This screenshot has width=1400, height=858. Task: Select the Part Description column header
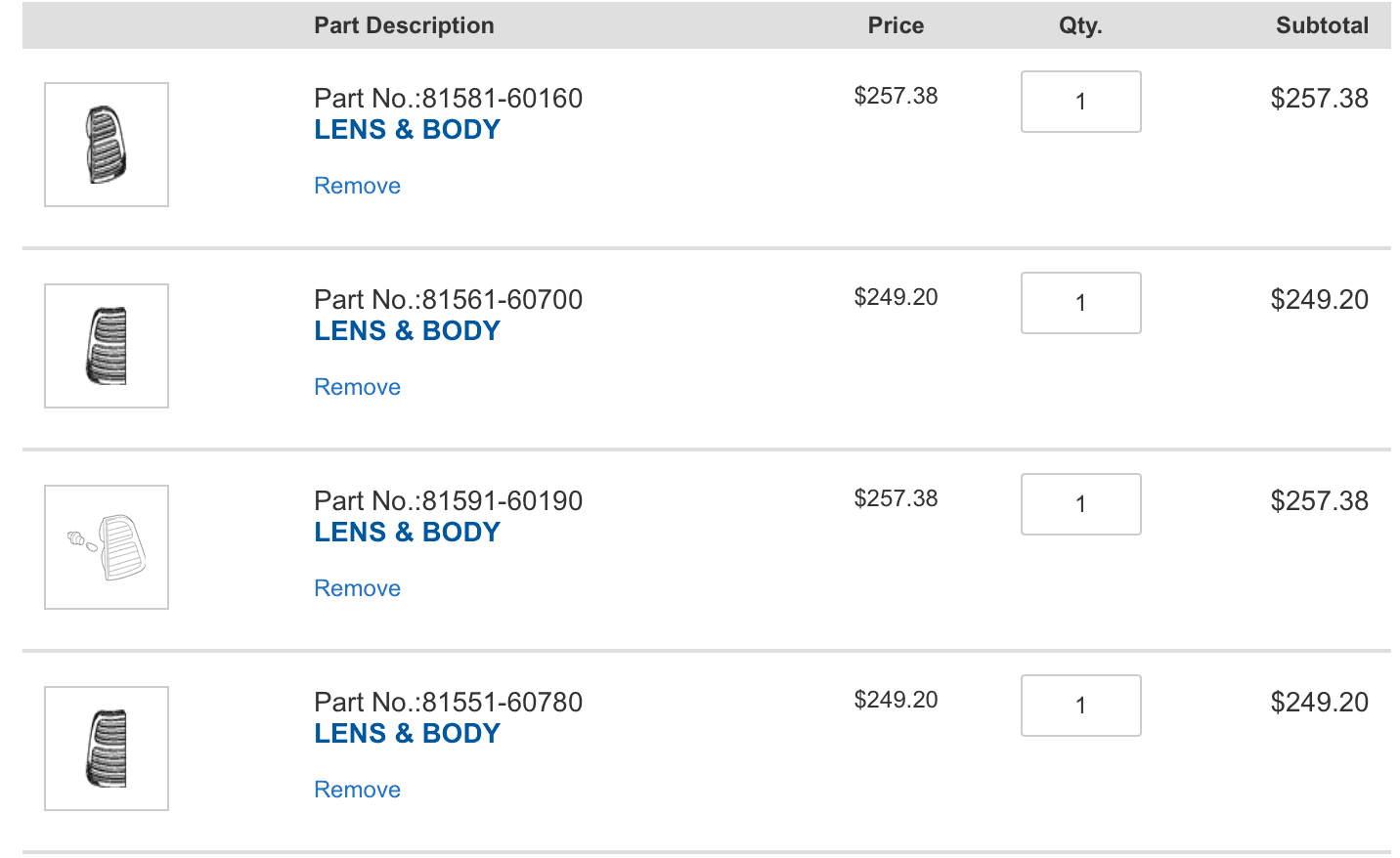(x=404, y=25)
